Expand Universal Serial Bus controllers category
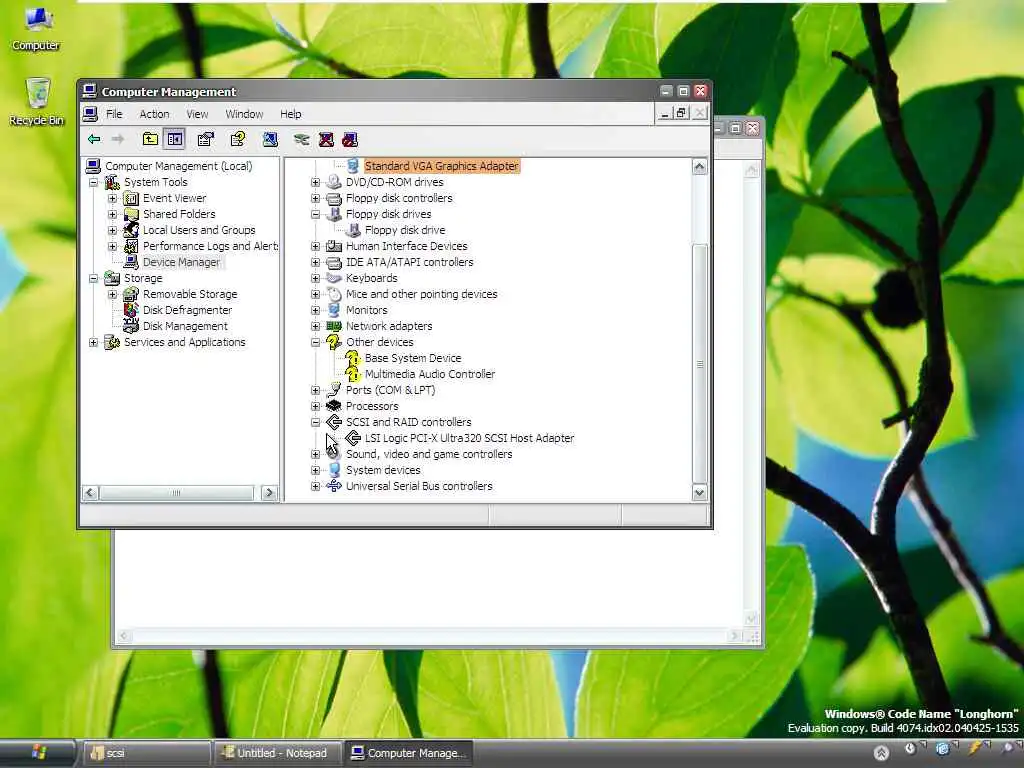 [315, 486]
